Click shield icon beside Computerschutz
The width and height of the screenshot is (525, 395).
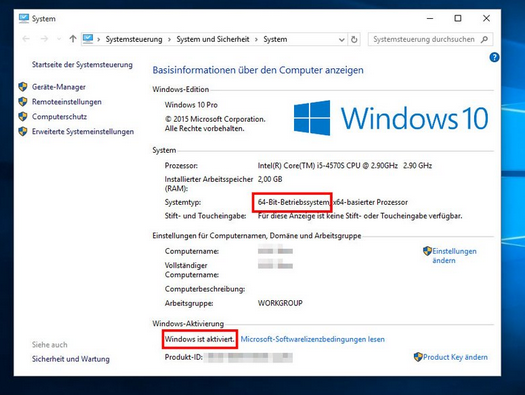[x=23, y=116]
